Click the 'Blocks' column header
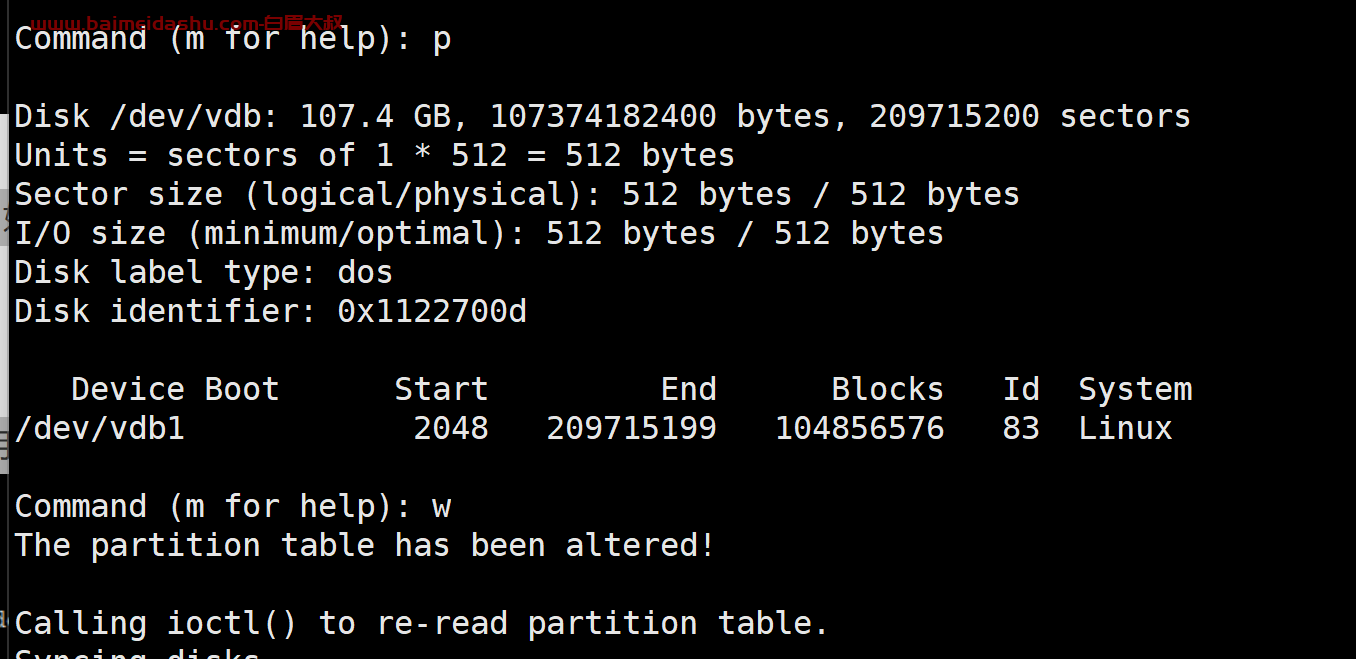Screen dimensions: 1356x659 click(x=887, y=389)
